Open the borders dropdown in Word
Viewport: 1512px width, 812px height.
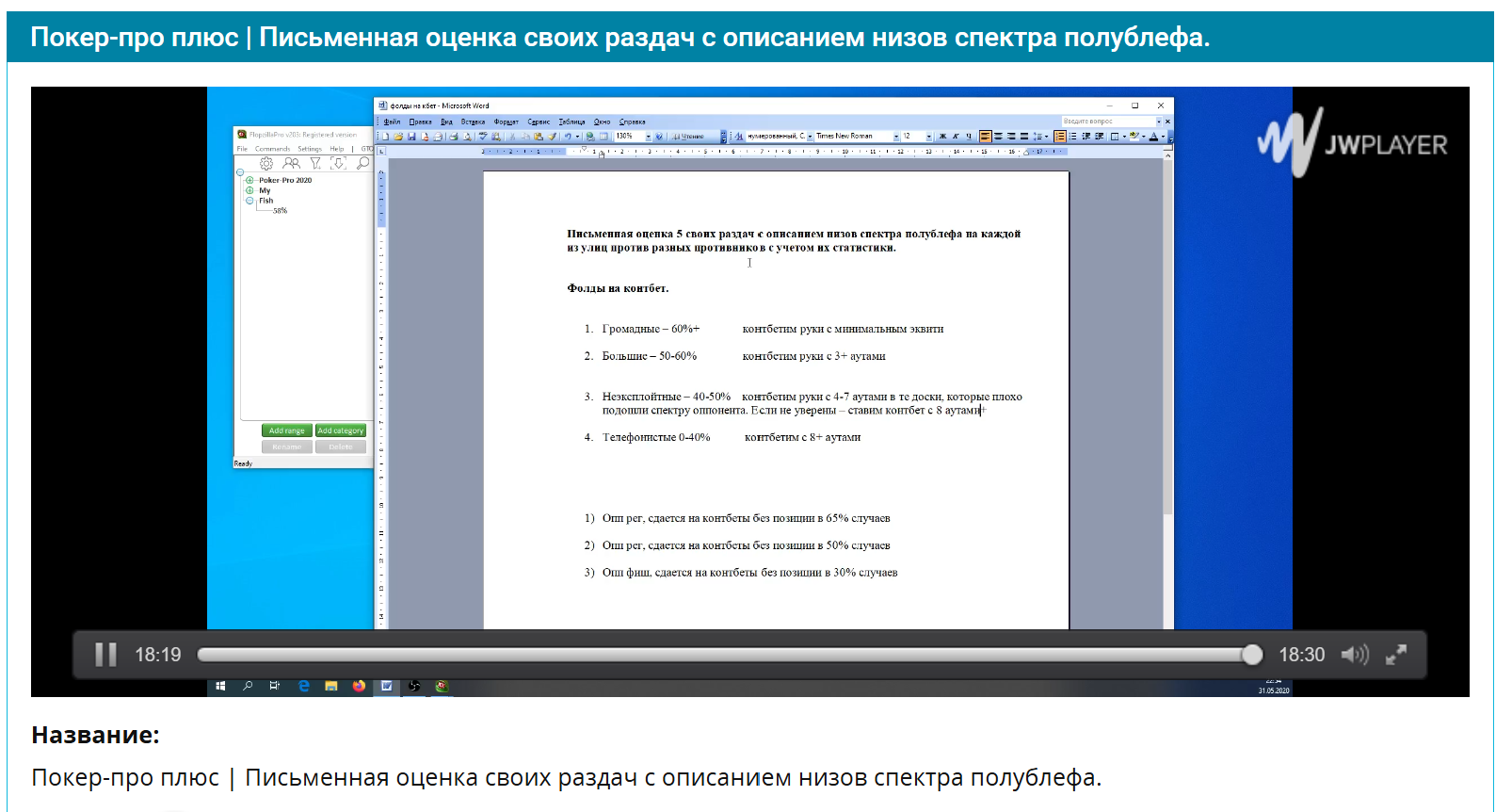pos(1124,137)
